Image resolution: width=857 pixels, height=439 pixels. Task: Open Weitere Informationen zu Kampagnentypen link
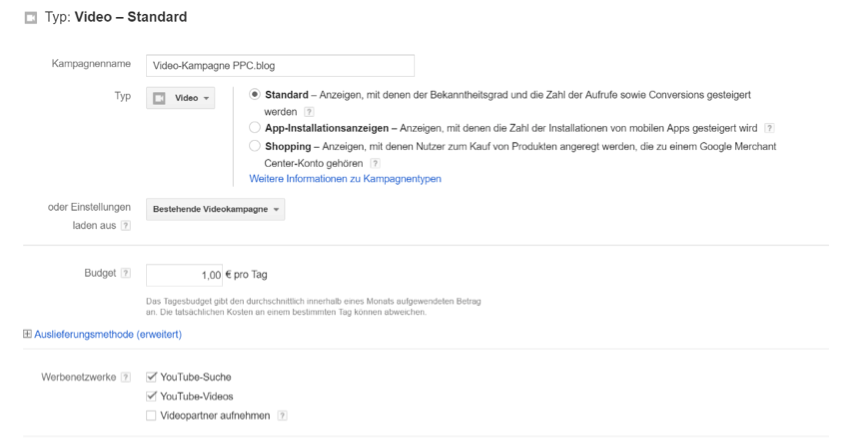[345, 179]
